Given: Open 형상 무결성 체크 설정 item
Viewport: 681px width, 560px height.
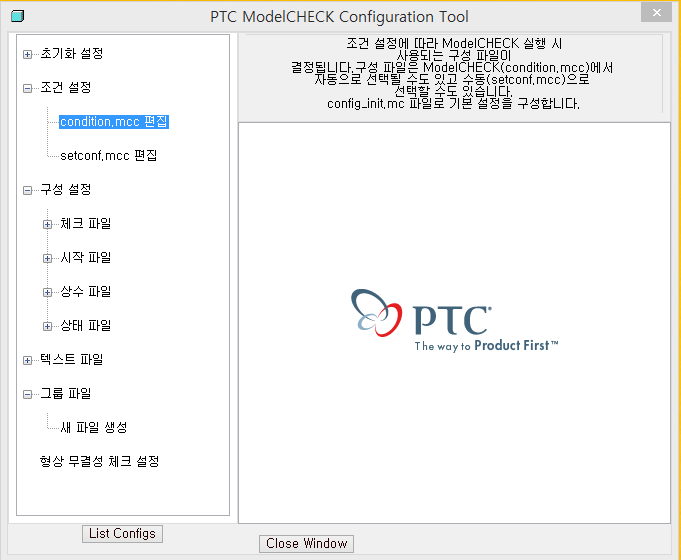Looking at the screenshot, I should [99, 461].
